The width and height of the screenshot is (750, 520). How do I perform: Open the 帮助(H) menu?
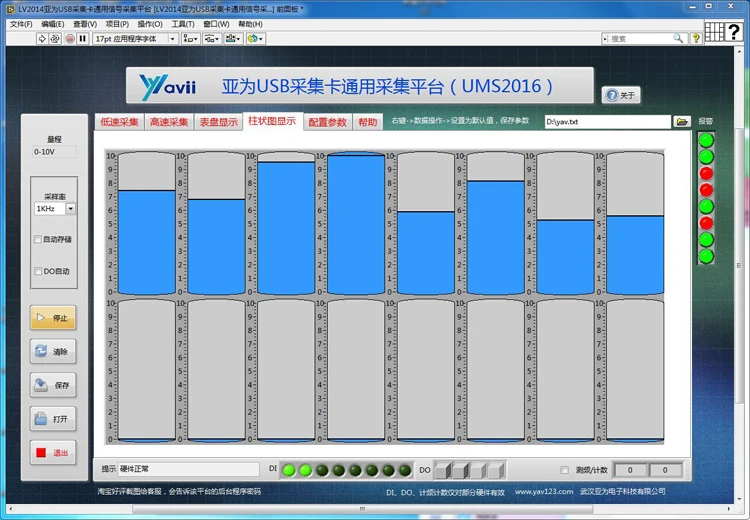(250, 24)
